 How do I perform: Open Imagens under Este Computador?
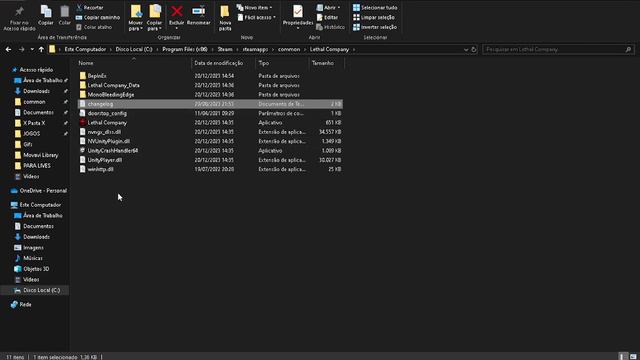[x=33, y=247]
